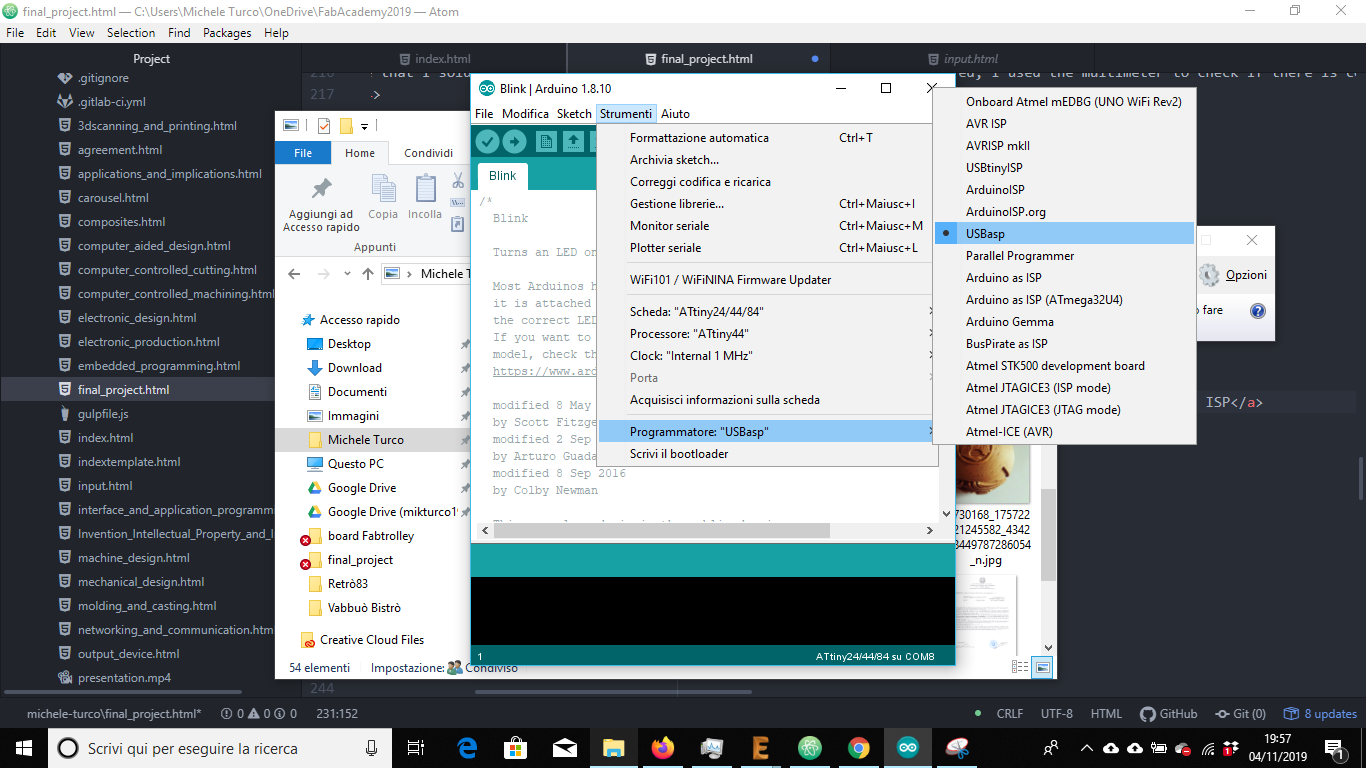Click the Windows search box
This screenshot has height=768, width=1366.
click(x=220, y=748)
